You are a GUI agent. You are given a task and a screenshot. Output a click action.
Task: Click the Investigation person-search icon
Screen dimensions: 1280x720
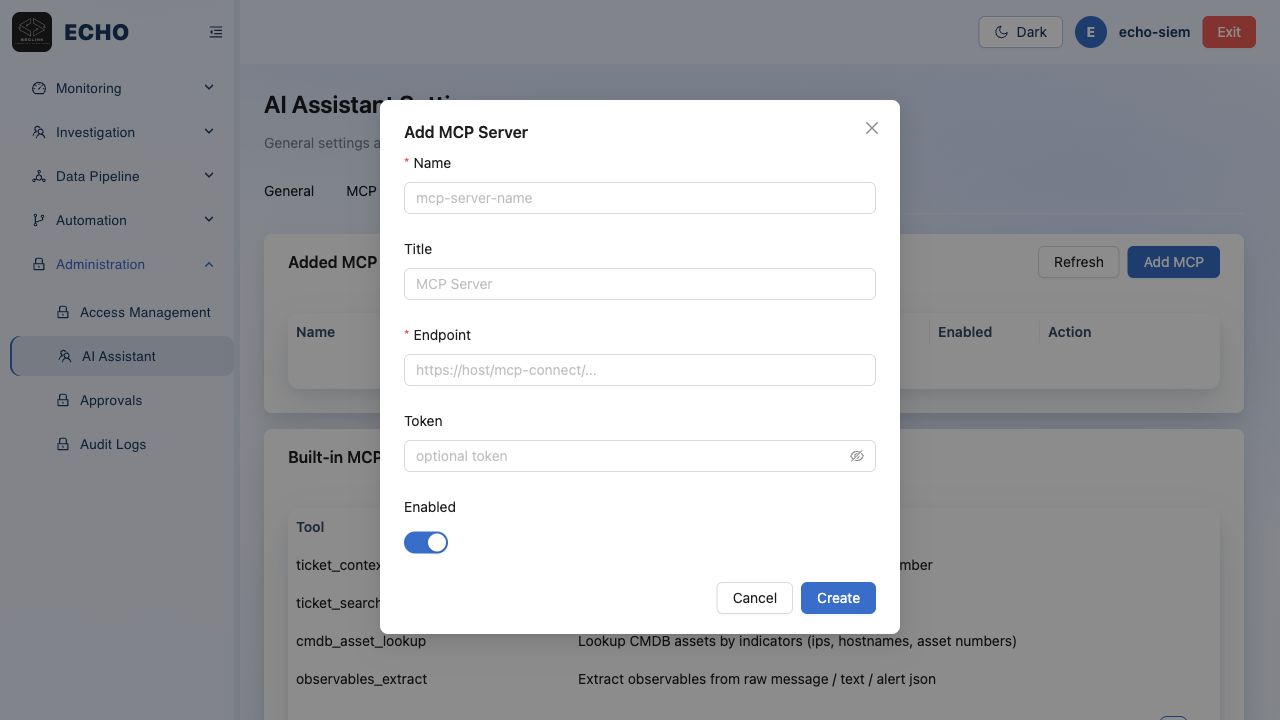(39, 132)
